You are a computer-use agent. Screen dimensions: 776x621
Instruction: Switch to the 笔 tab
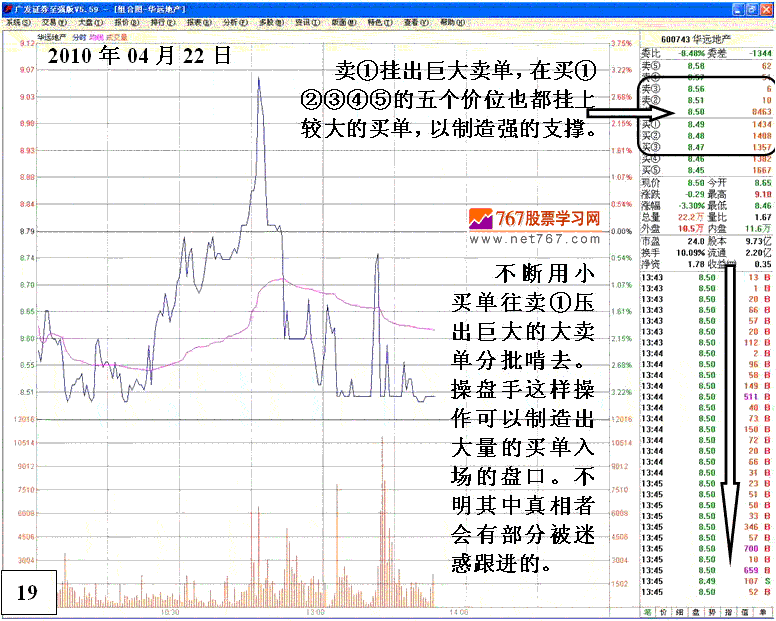point(648,610)
